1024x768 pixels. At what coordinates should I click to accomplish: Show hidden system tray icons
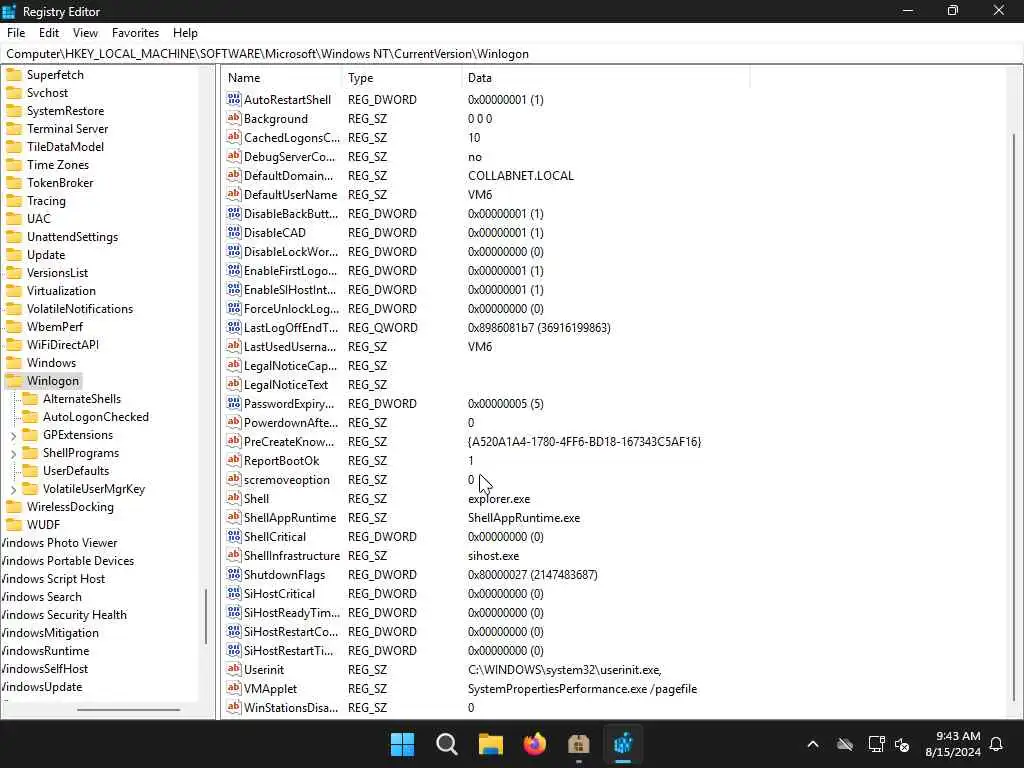(x=812, y=744)
